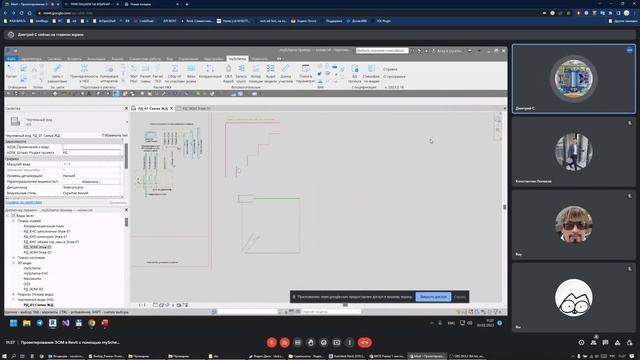
Task: Leave the call with red hang-up button
Action: [365, 342]
